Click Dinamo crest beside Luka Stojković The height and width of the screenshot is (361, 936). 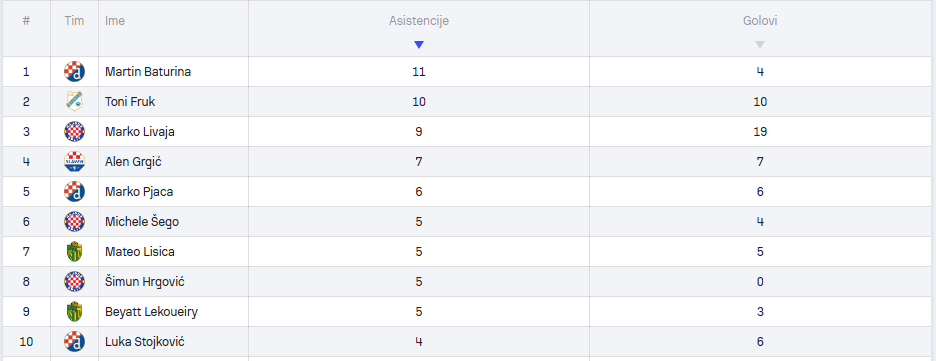[75, 341]
